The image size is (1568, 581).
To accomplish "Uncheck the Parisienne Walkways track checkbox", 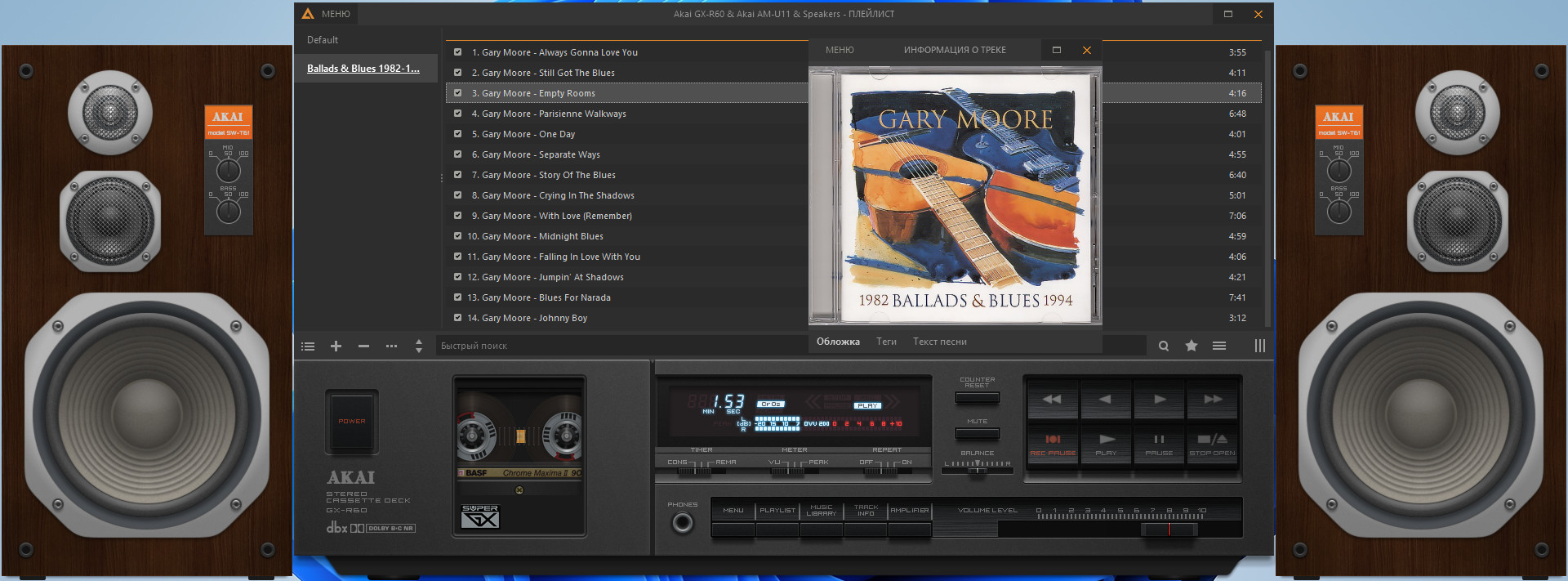I will 457,113.
